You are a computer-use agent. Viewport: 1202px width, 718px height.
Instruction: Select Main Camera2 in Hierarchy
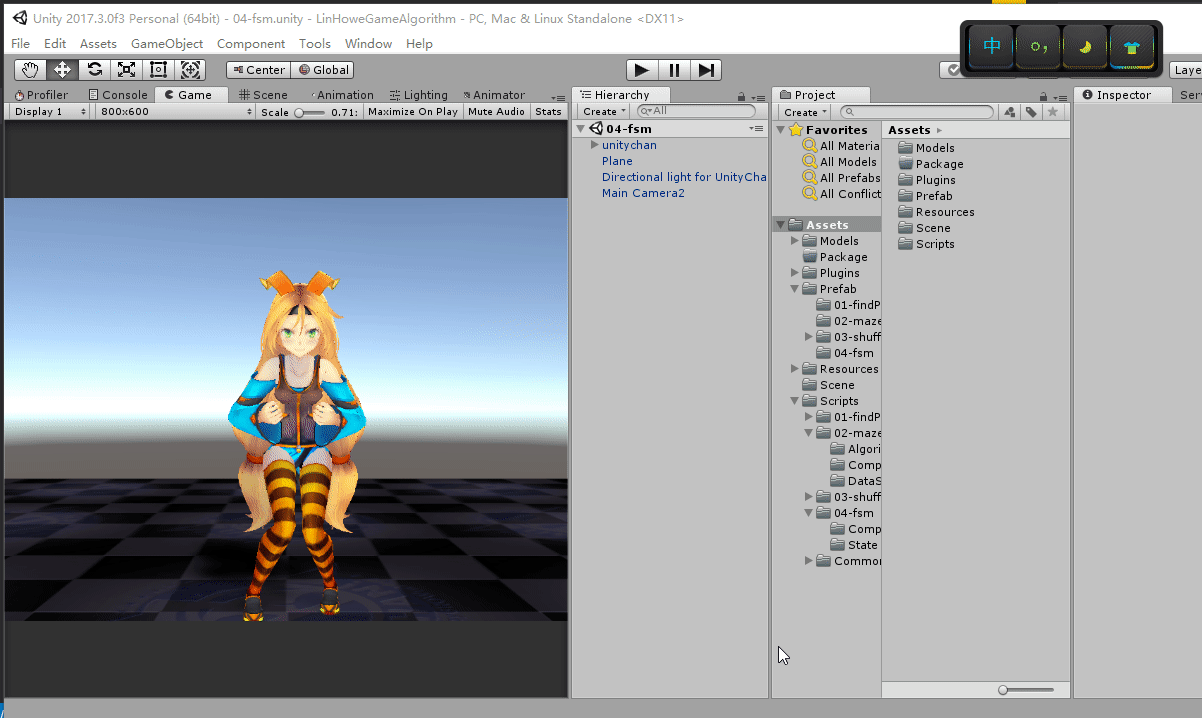click(643, 193)
